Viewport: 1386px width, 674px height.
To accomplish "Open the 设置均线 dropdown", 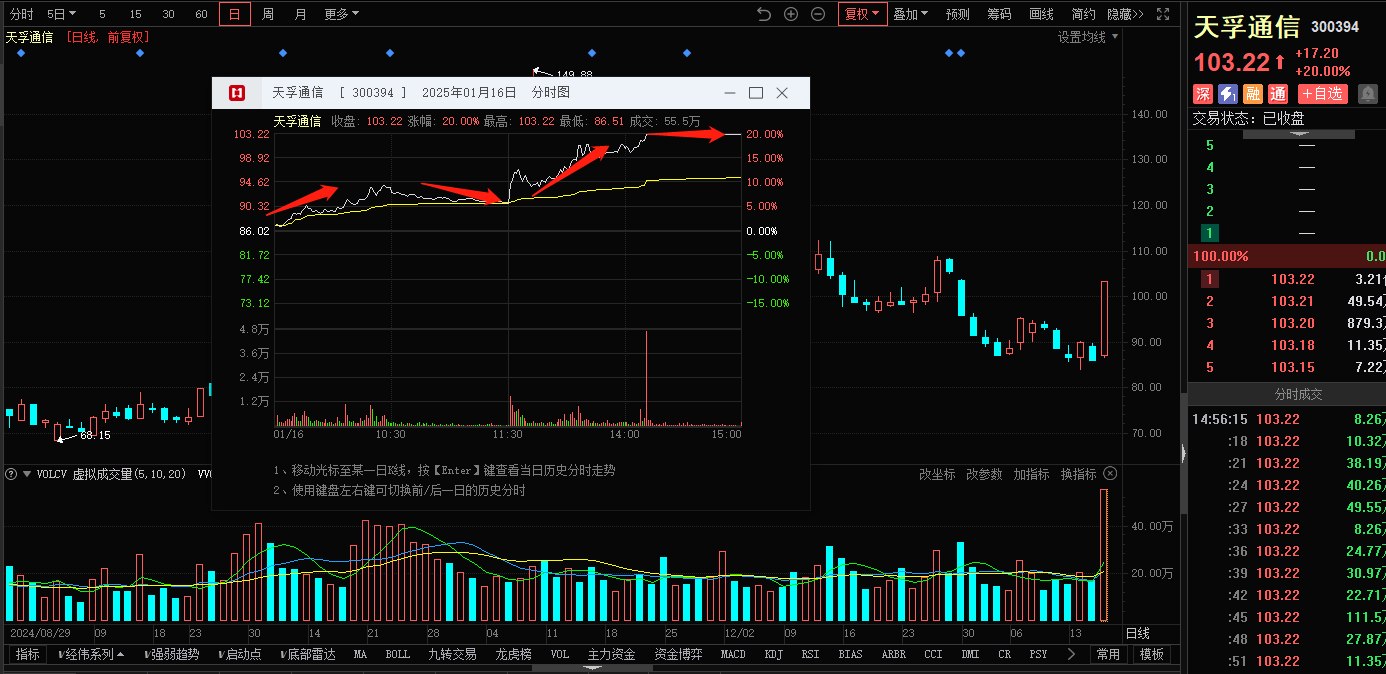I will click(1088, 37).
